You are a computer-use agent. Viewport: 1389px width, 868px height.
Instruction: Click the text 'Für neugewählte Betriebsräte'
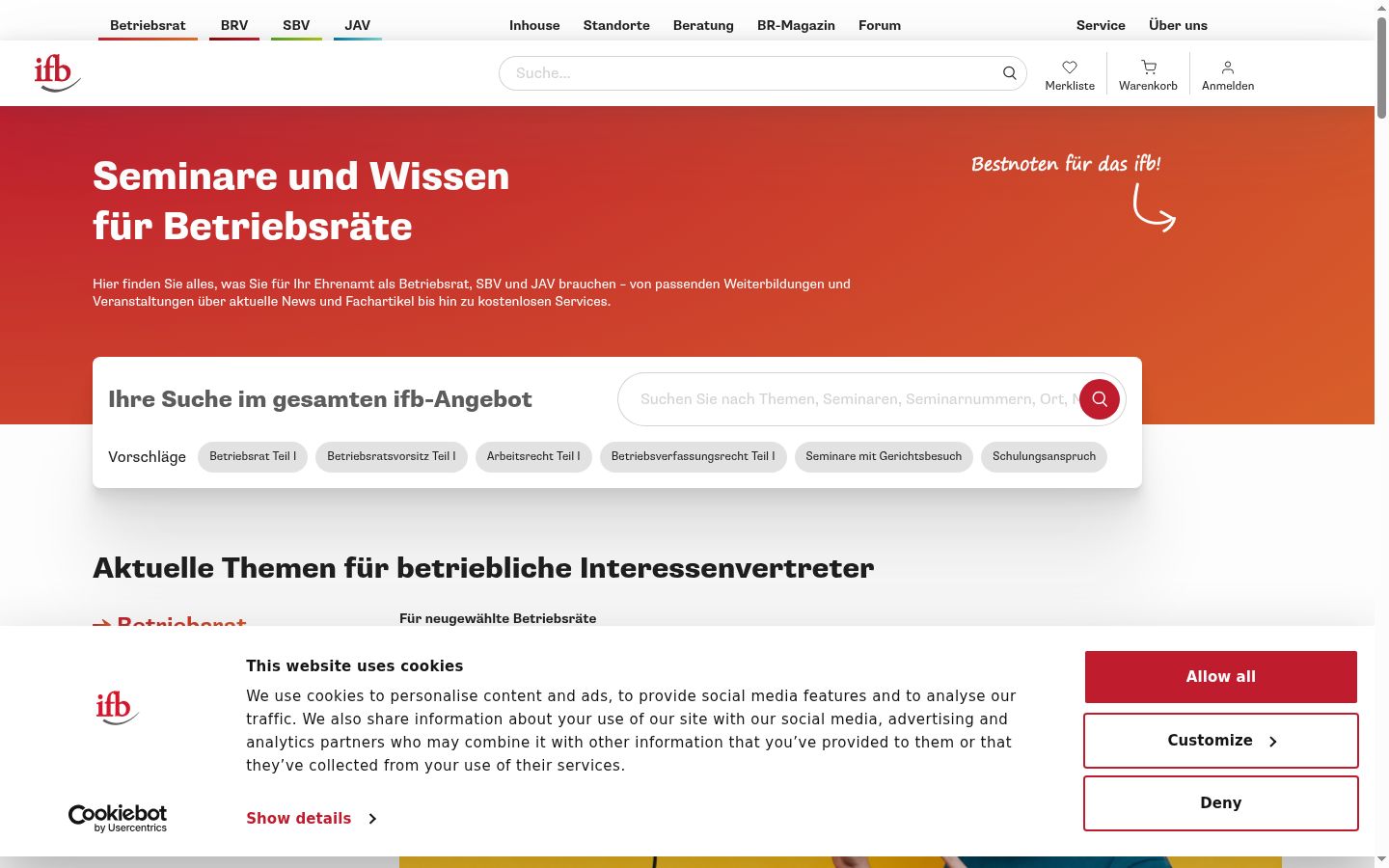point(498,618)
